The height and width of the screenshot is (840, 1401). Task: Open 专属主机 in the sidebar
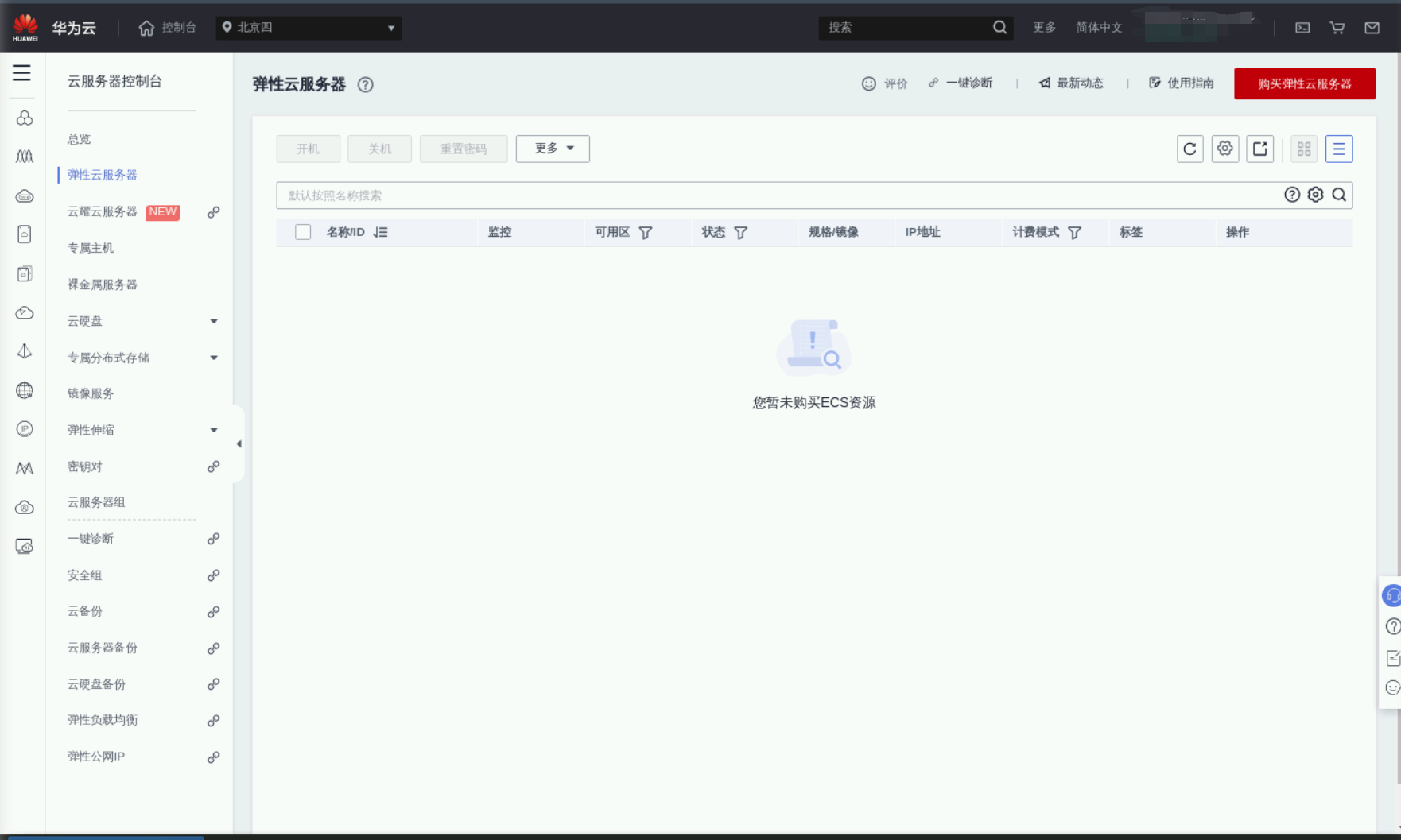coord(91,248)
